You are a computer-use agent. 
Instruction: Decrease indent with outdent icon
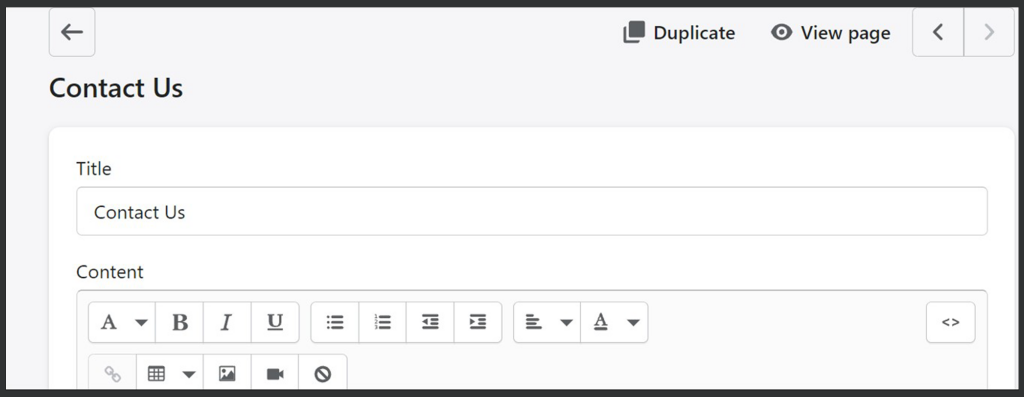[430, 322]
